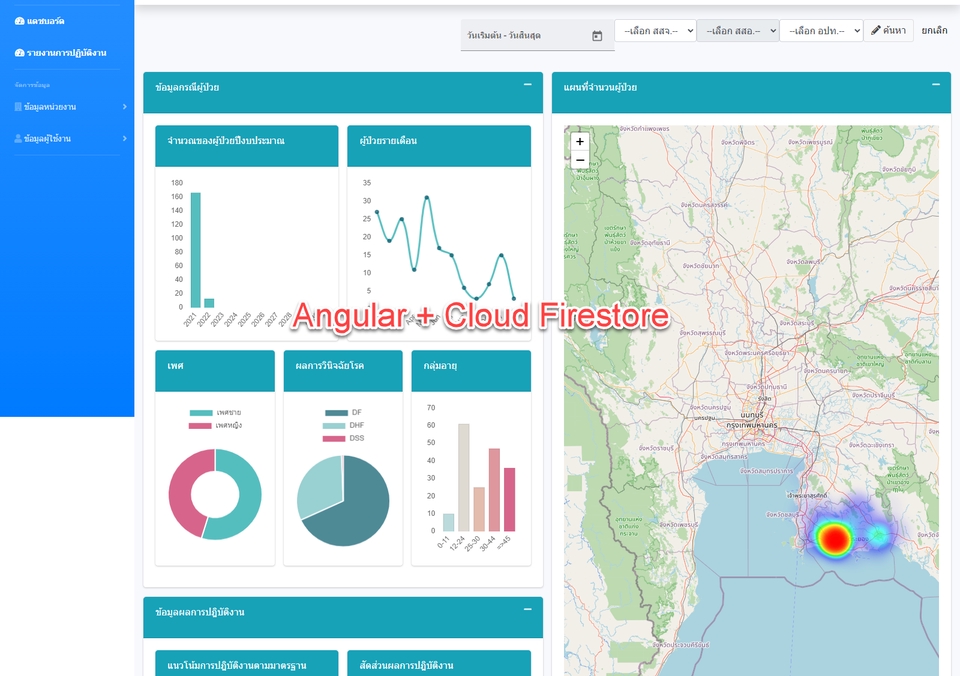This screenshot has width=960, height=676.
Task: Toggle DSS legend in diagnosis chart
Action: 343,438
